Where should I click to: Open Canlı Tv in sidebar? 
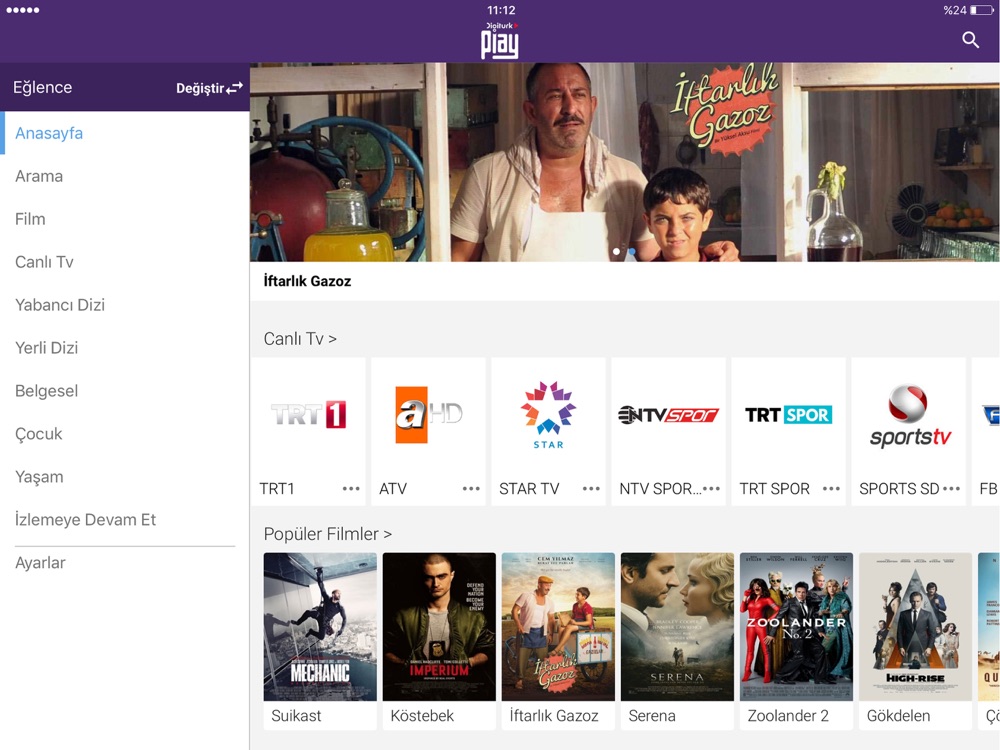click(125, 262)
